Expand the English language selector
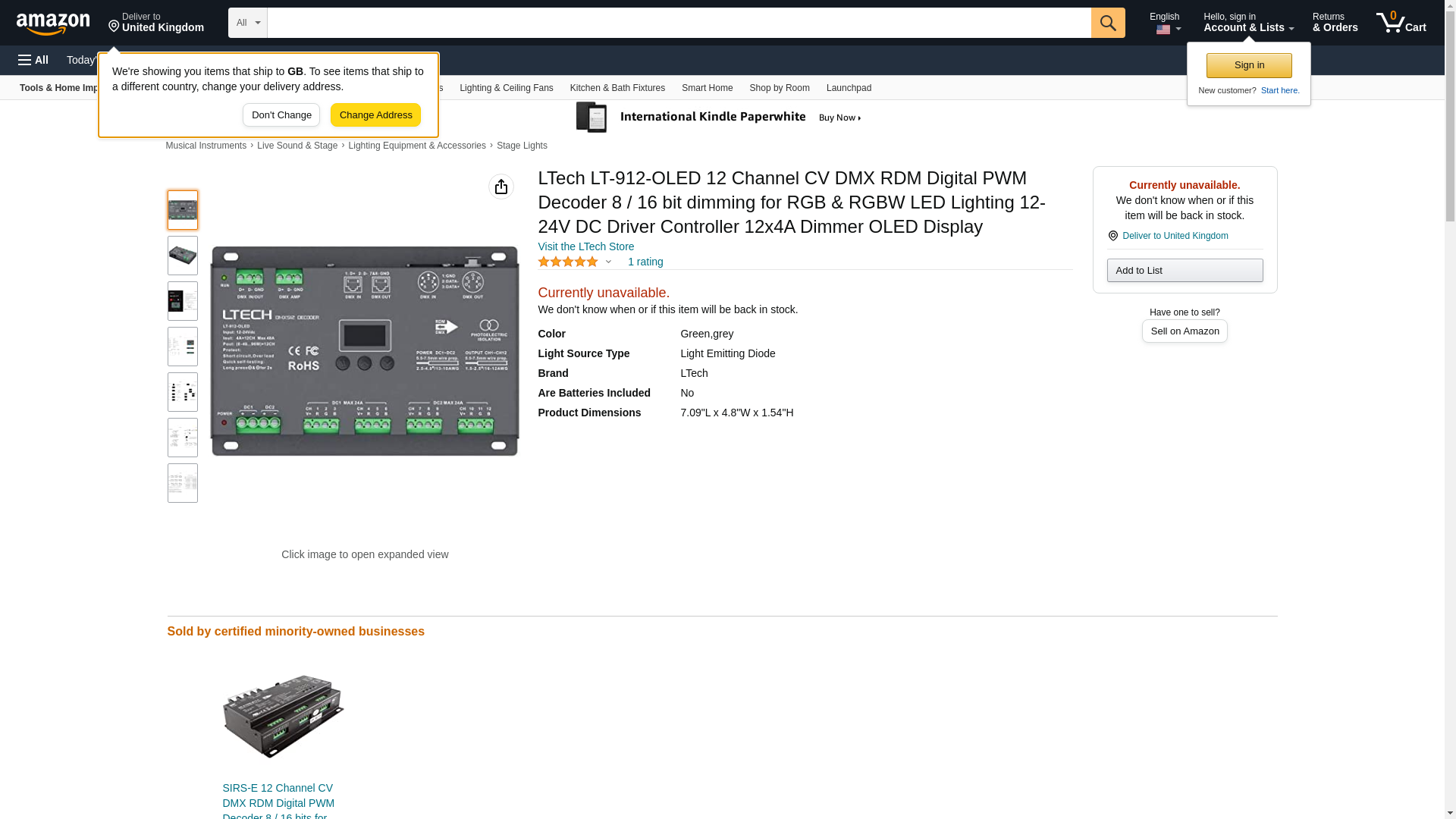This screenshot has height=819, width=1456. tap(1165, 23)
